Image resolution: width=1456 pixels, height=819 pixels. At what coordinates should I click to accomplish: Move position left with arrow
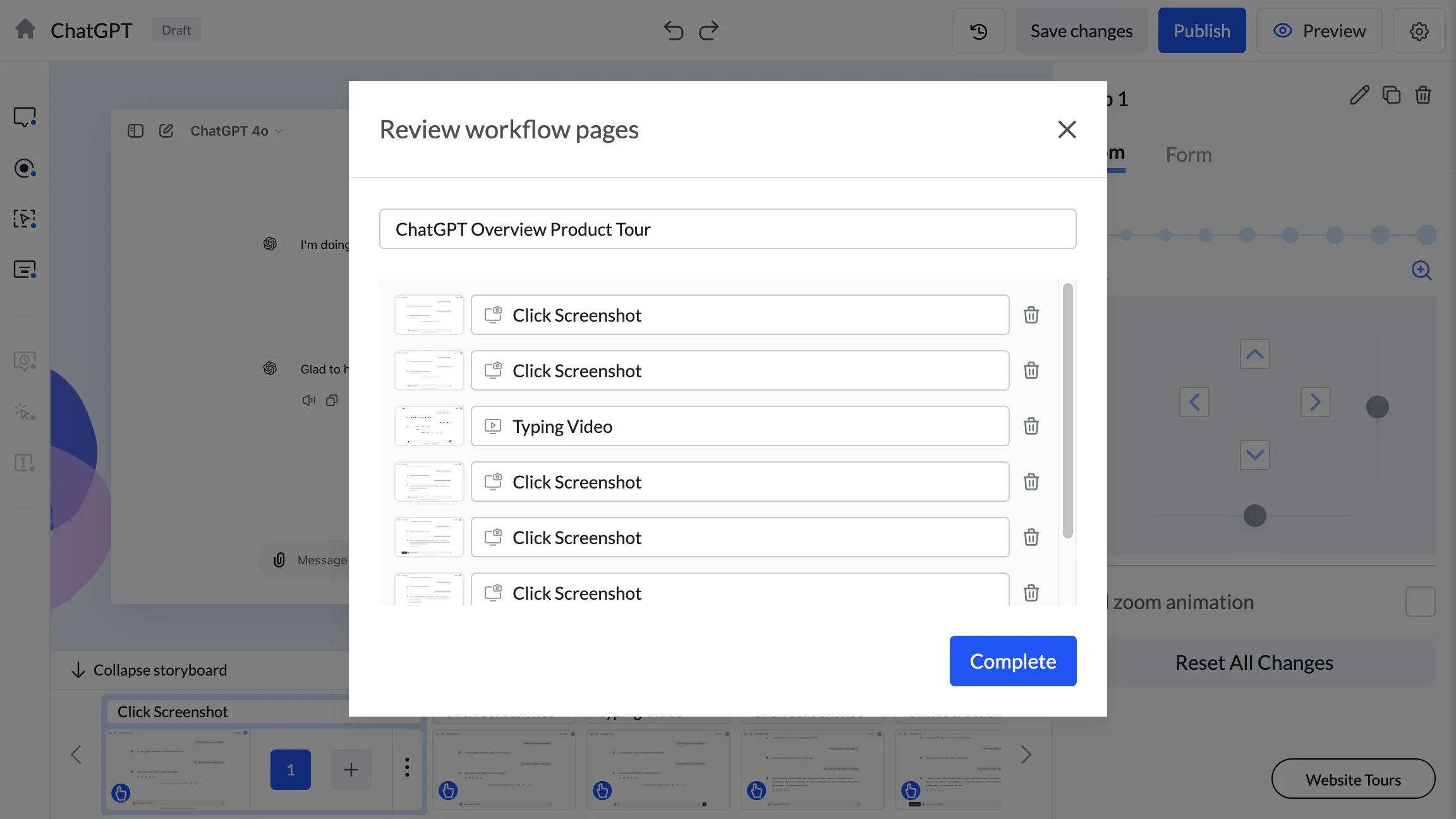tap(1194, 402)
